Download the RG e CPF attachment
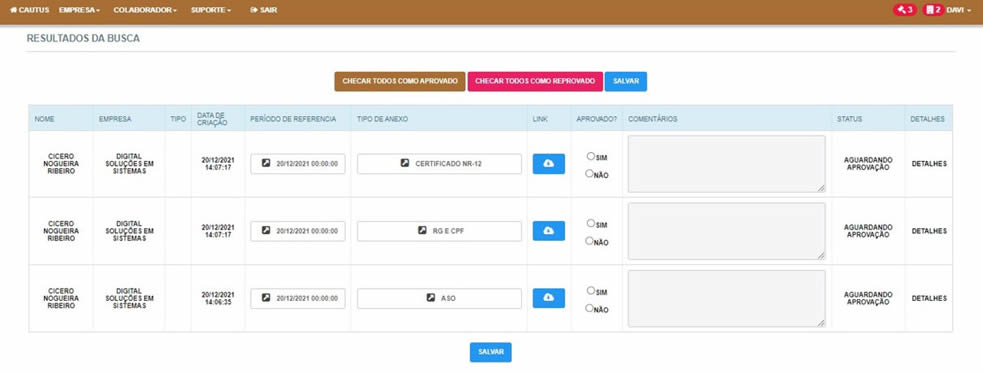Image resolution: width=983 pixels, height=374 pixels. click(x=549, y=231)
